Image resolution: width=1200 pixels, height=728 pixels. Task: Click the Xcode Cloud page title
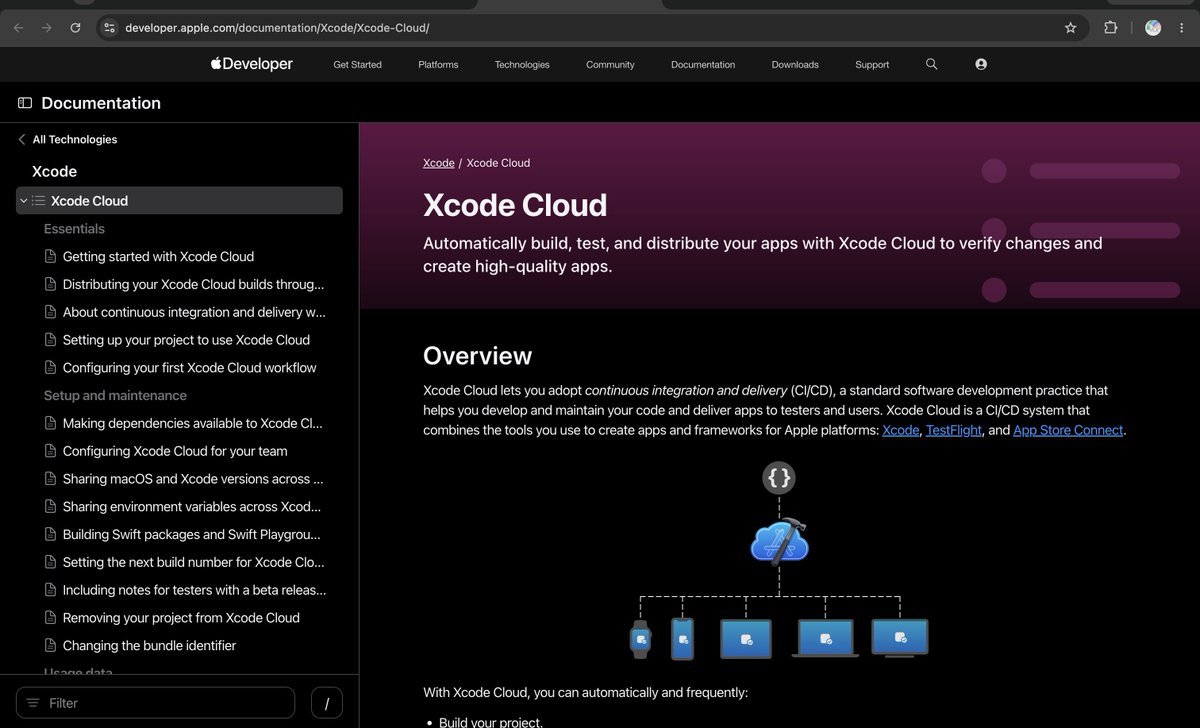pos(515,205)
